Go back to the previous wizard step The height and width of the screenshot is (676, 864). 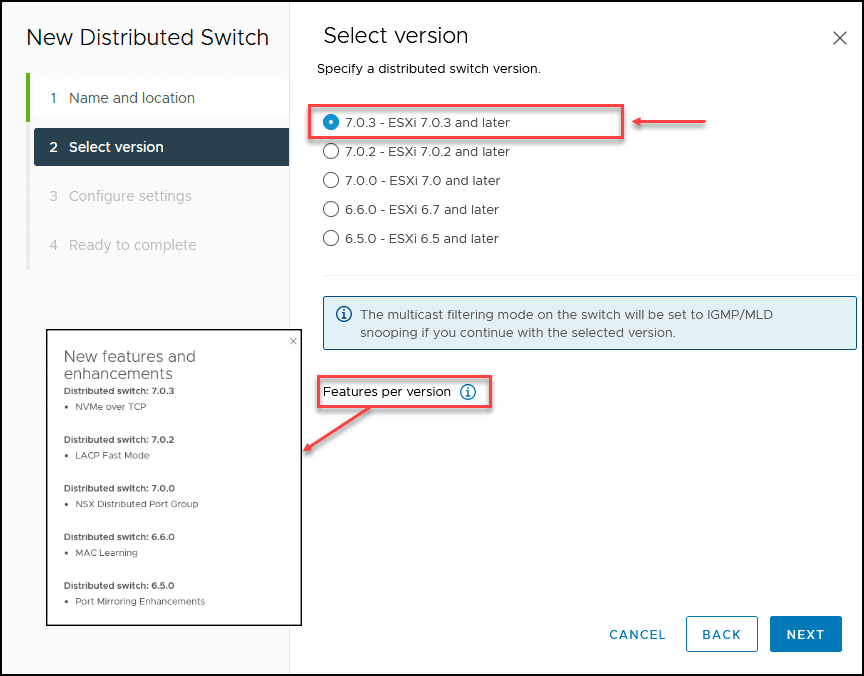pyautogui.click(x=721, y=634)
